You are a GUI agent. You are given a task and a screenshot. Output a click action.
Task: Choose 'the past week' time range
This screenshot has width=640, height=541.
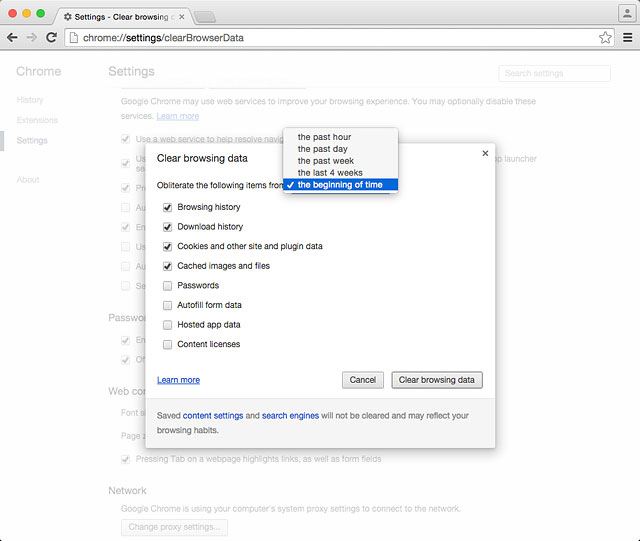tap(340, 161)
